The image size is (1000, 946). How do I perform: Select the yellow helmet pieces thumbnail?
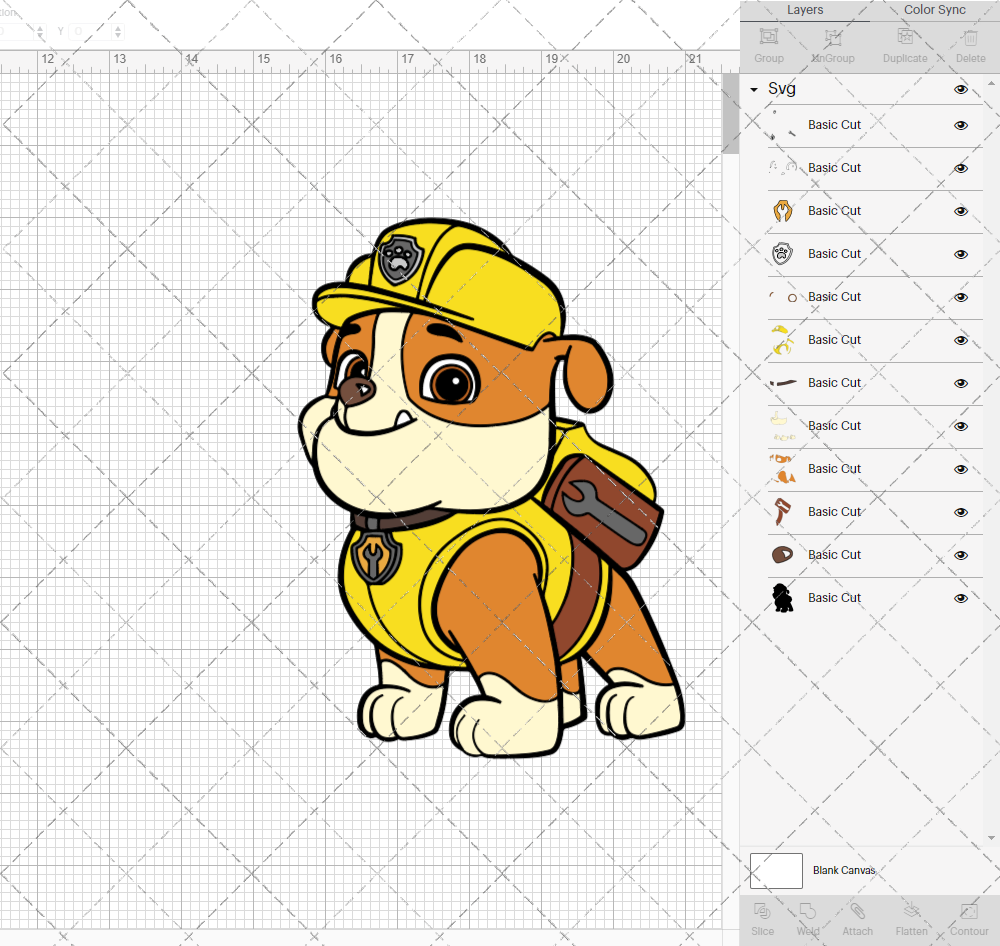click(783, 340)
